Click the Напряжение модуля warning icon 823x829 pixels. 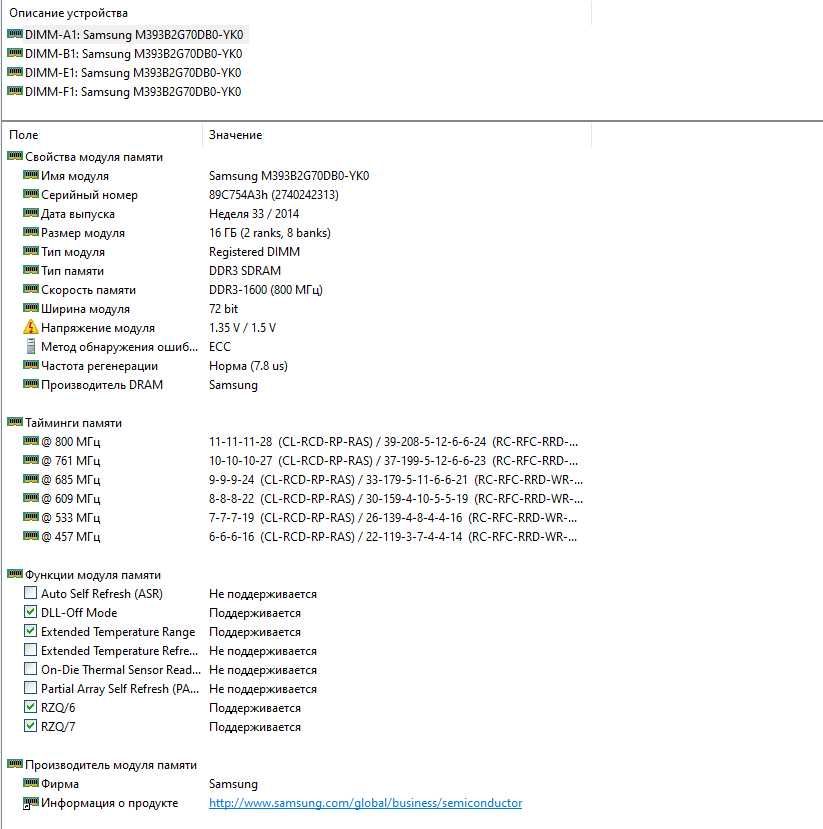31,327
